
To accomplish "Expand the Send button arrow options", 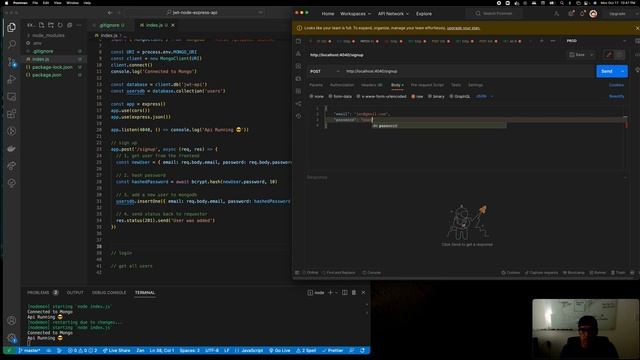I will pyautogui.click(x=622, y=71).
